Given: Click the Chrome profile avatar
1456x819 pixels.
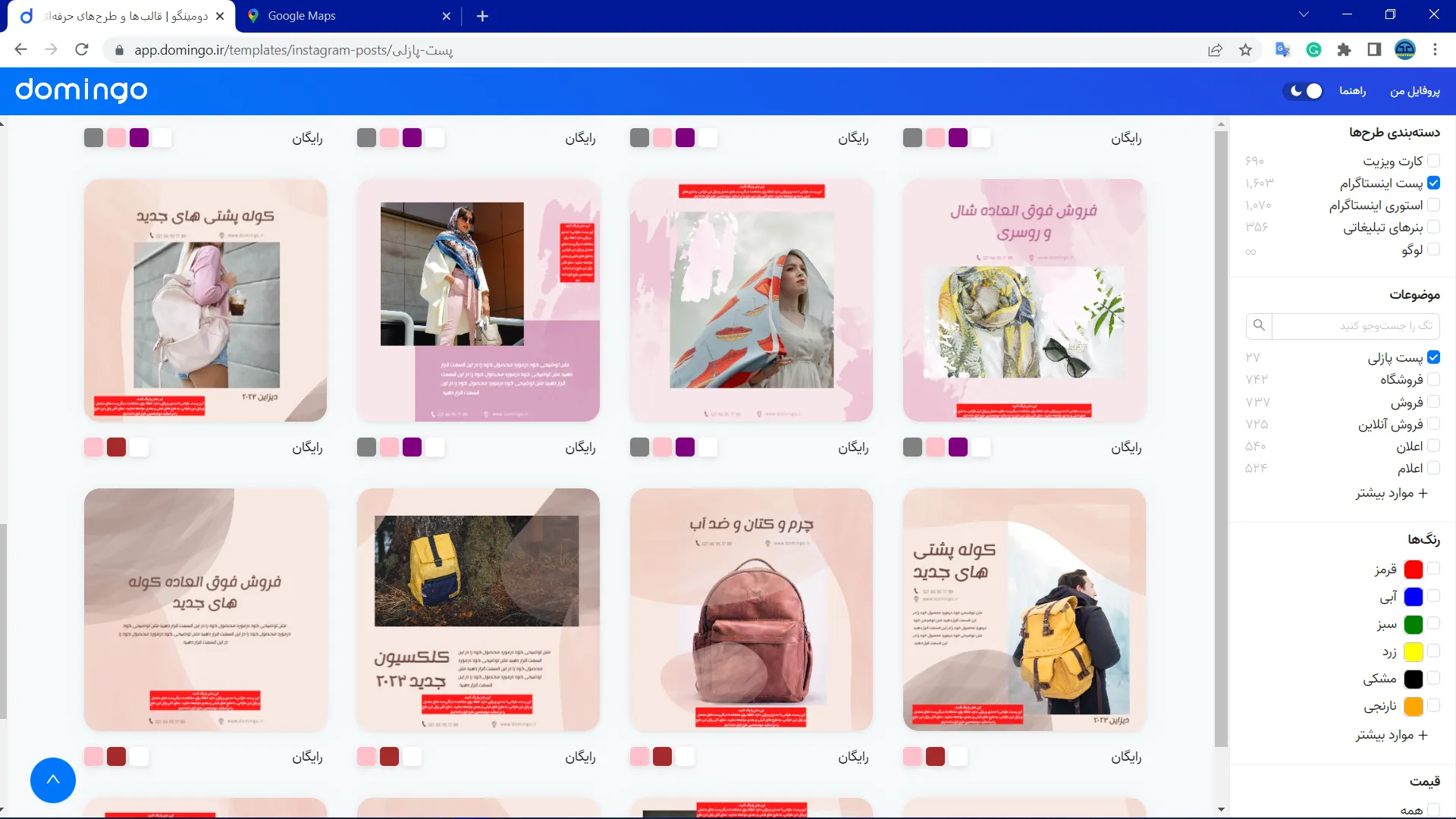Looking at the screenshot, I should [x=1405, y=50].
